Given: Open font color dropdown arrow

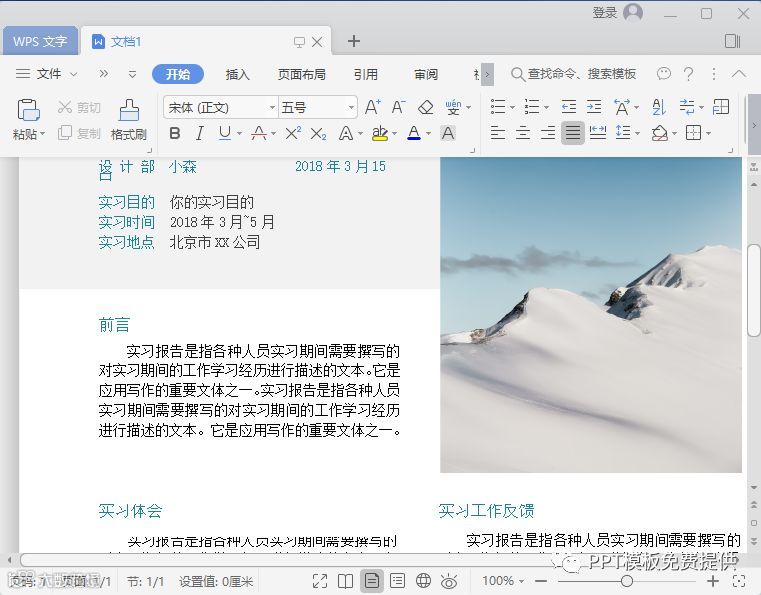Looking at the screenshot, I should coord(429,133).
